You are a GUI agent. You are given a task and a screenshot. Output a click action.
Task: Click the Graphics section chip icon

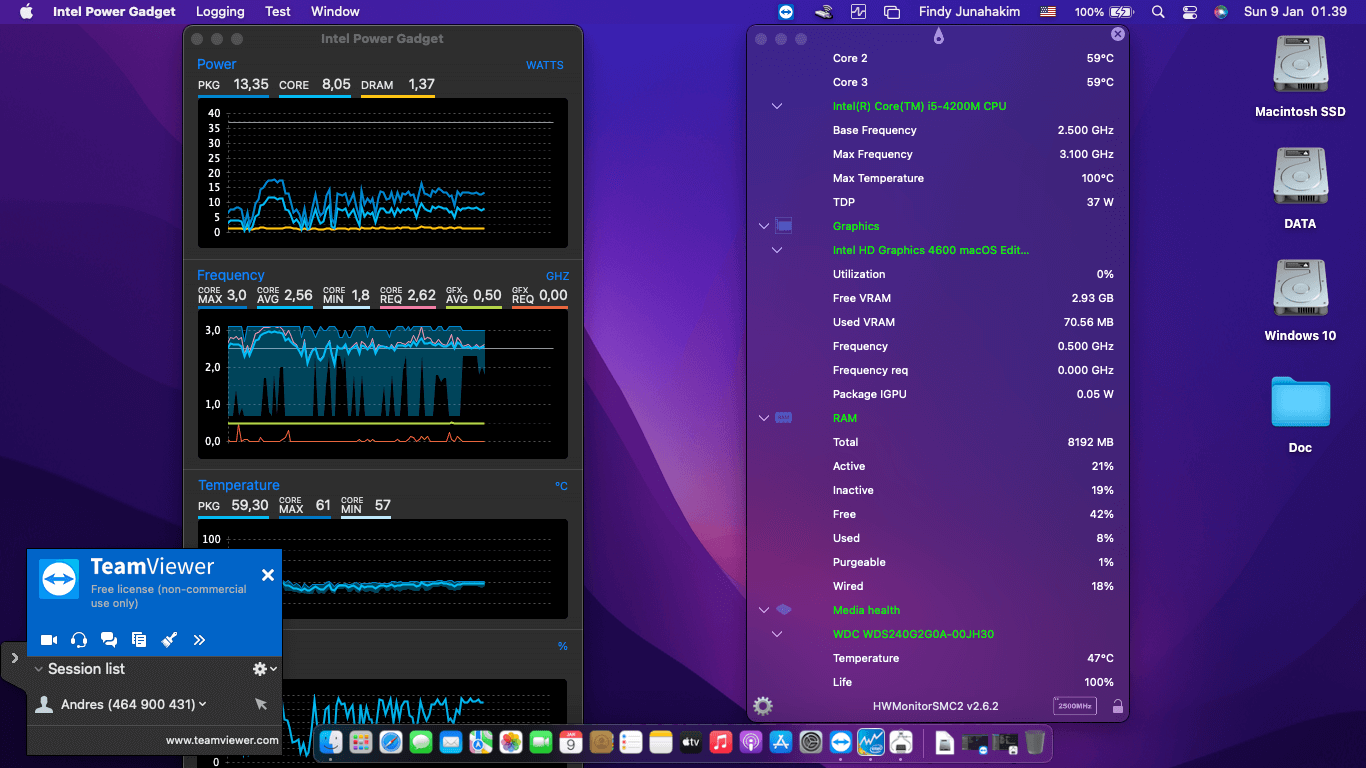pos(784,226)
